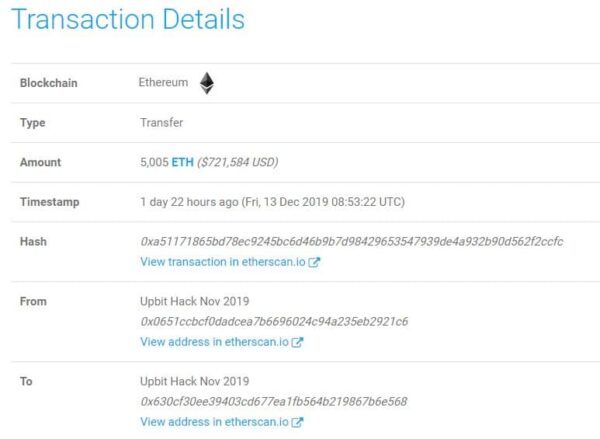This screenshot has width=600, height=439.
Task: Click the Ethereum blockchain name text
Action: tap(163, 82)
